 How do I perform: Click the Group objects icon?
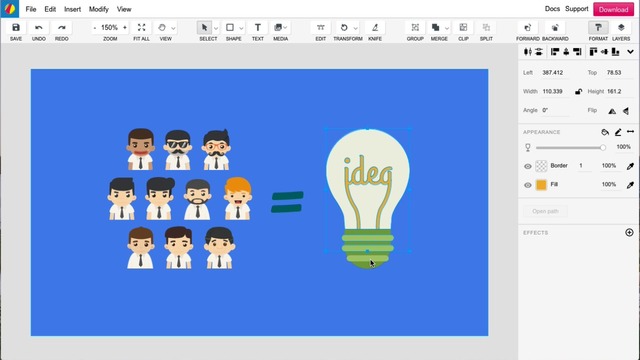[x=415, y=28]
